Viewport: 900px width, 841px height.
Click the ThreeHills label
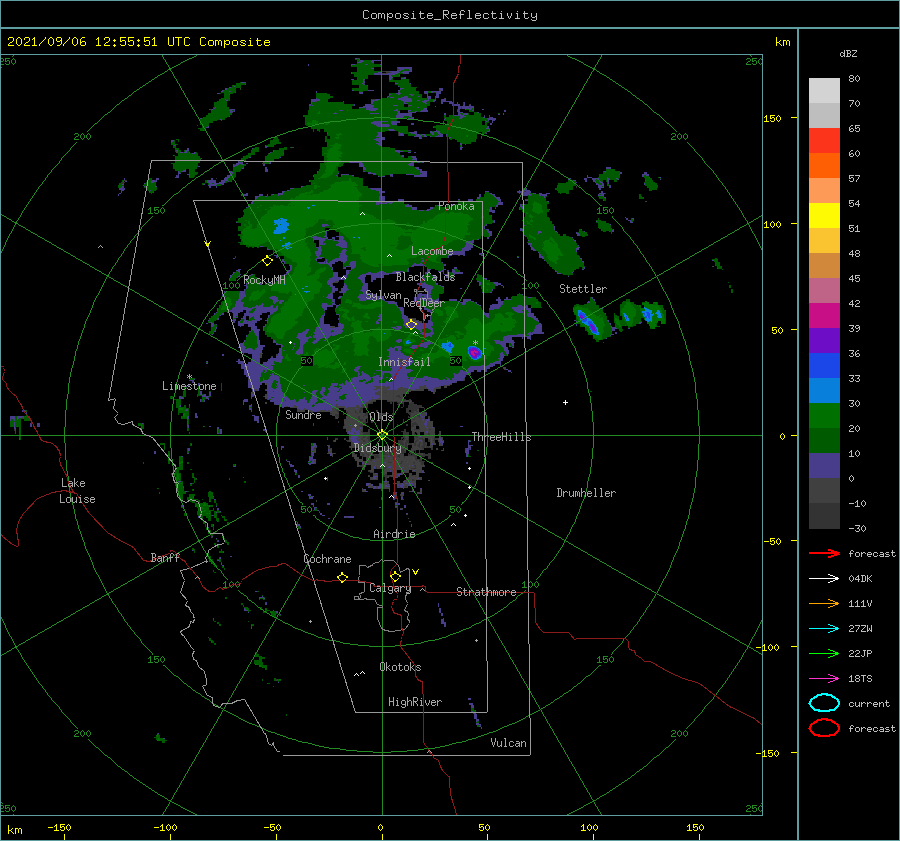pyautogui.click(x=501, y=437)
